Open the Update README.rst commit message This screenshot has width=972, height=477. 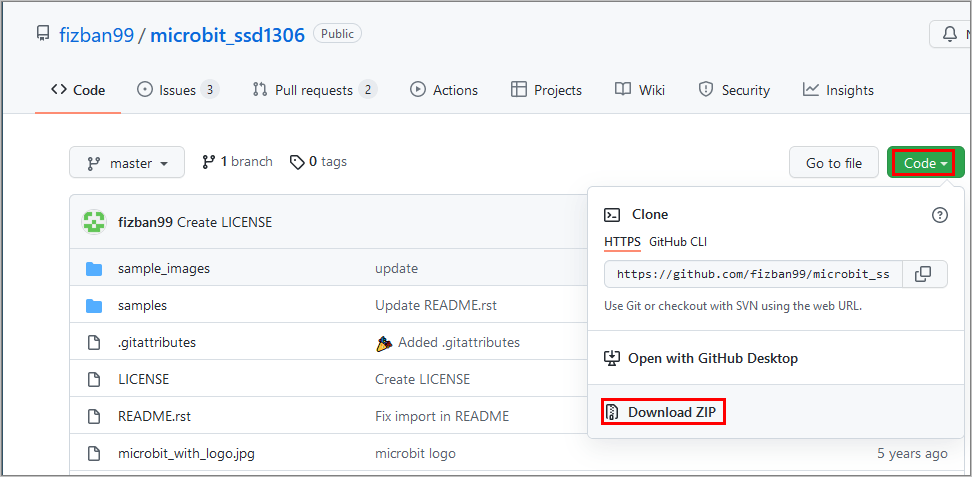click(x=436, y=306)
